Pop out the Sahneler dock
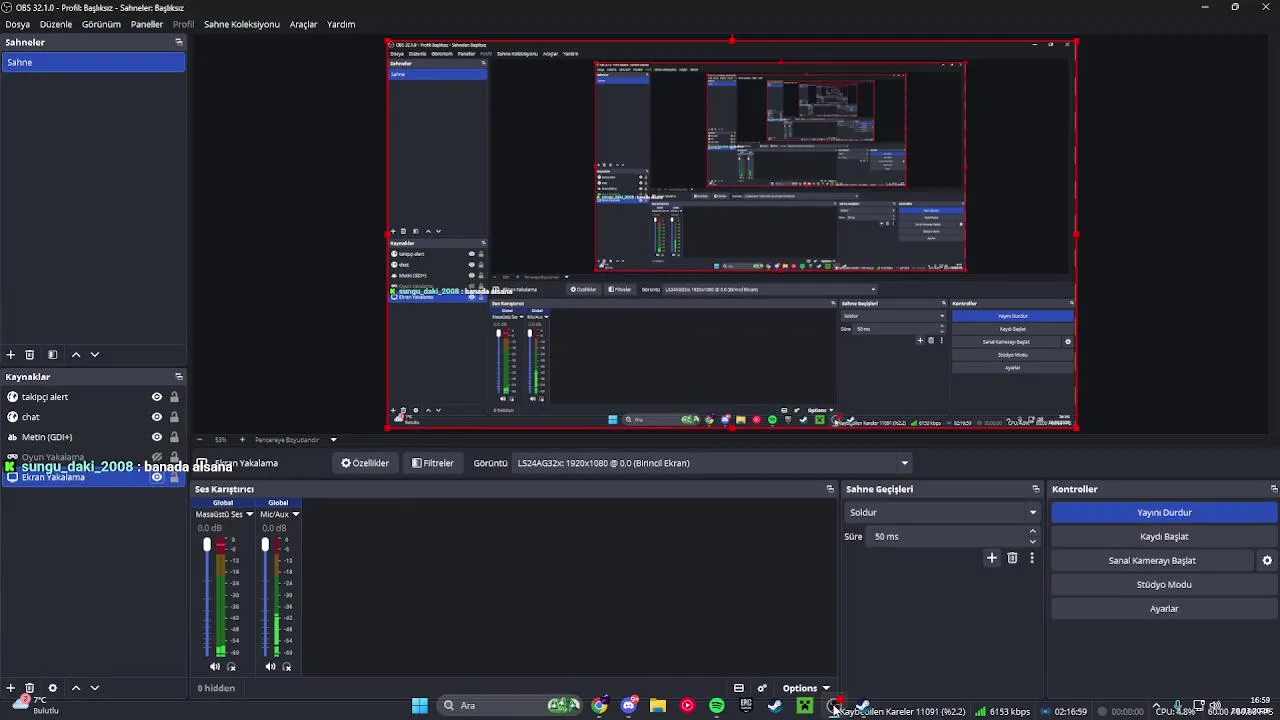This screenshot has height=720, width=1280. 179,42
